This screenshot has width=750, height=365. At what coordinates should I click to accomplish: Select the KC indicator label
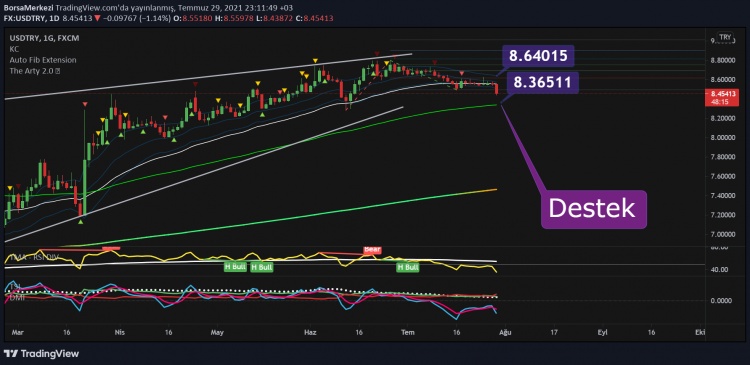click(13, 49)
